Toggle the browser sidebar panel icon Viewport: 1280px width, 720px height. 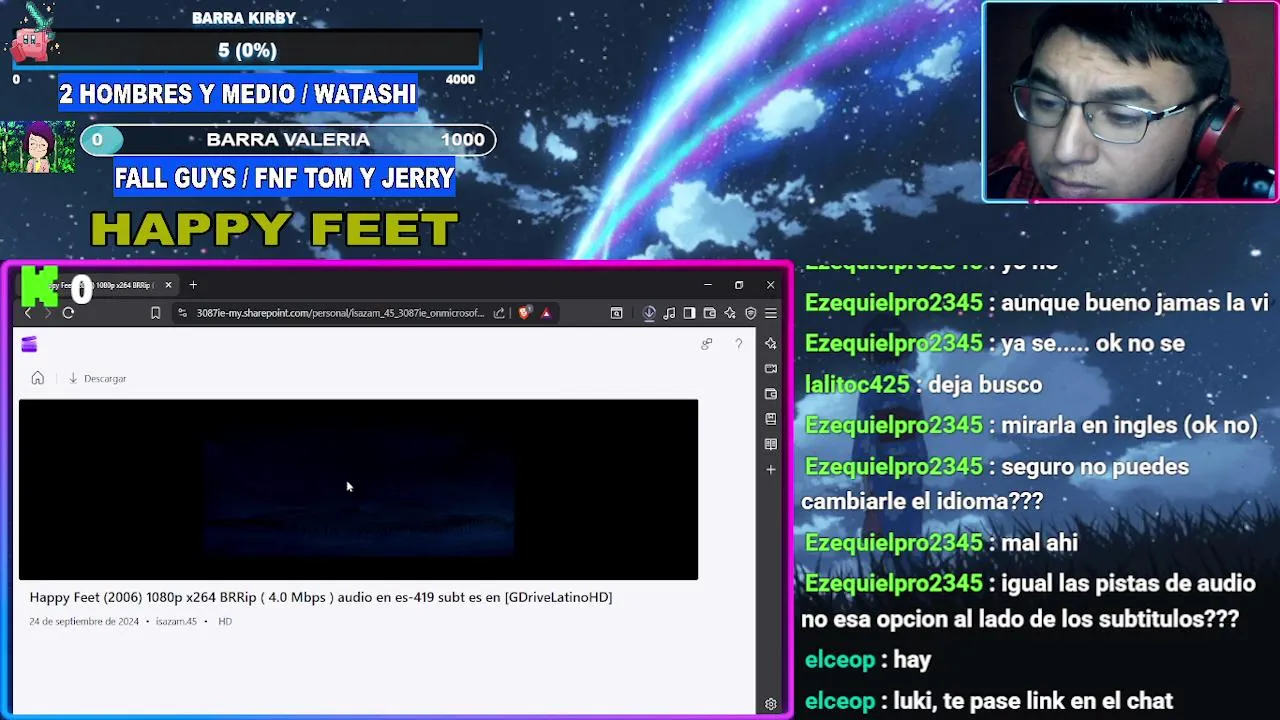[x=689, y=313]
